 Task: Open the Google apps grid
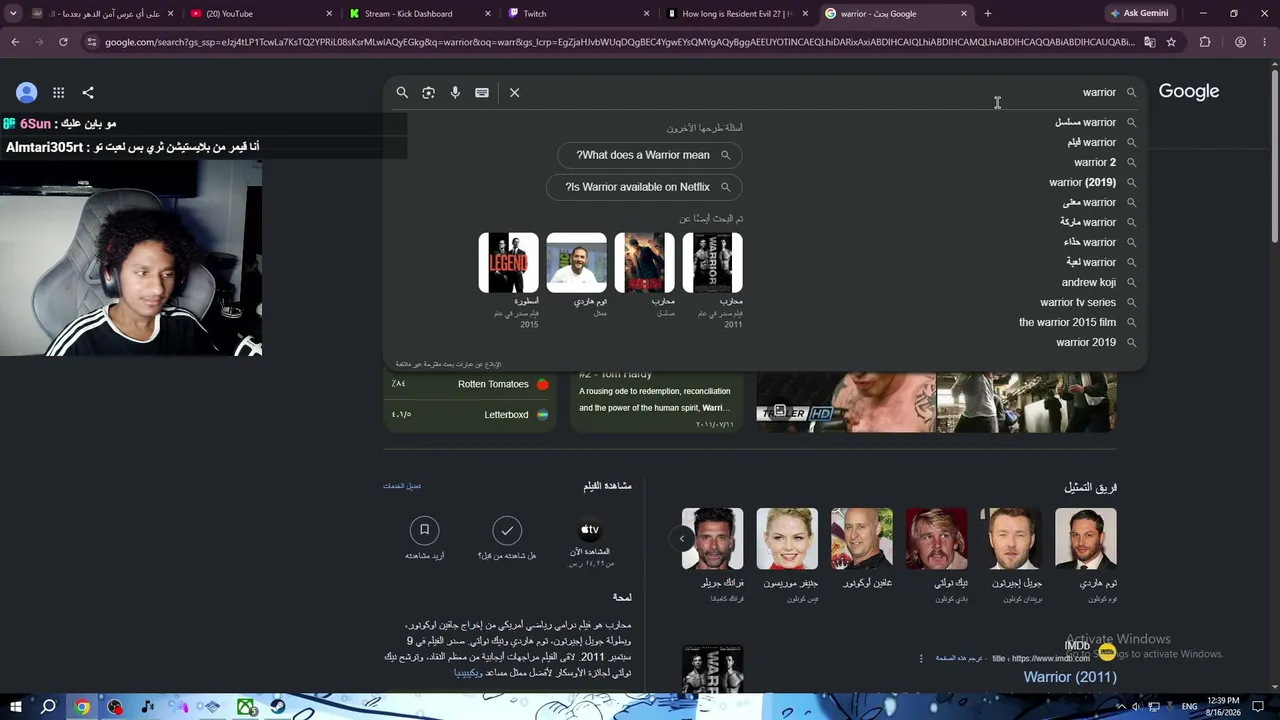click(59, 93)
